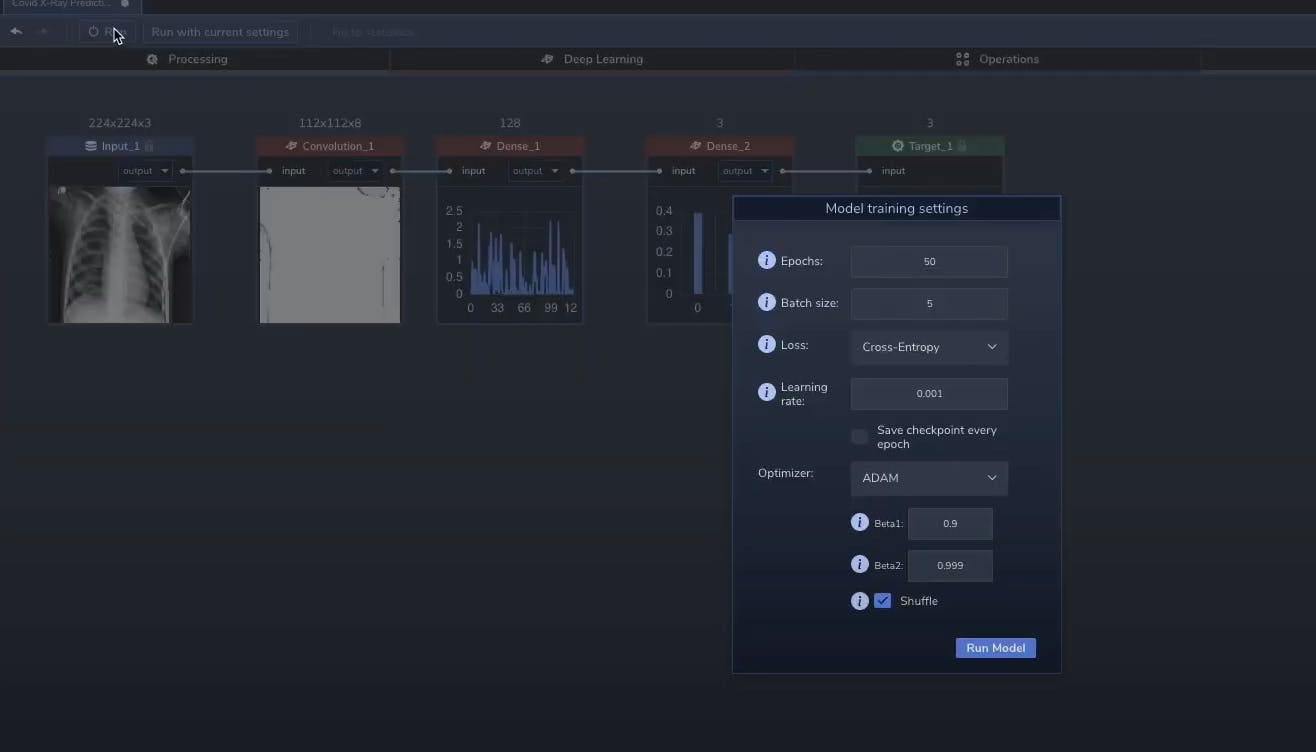Disable the Shuffle checkbox
This screenshot has height=752, width=1316.
pos(882,601)
